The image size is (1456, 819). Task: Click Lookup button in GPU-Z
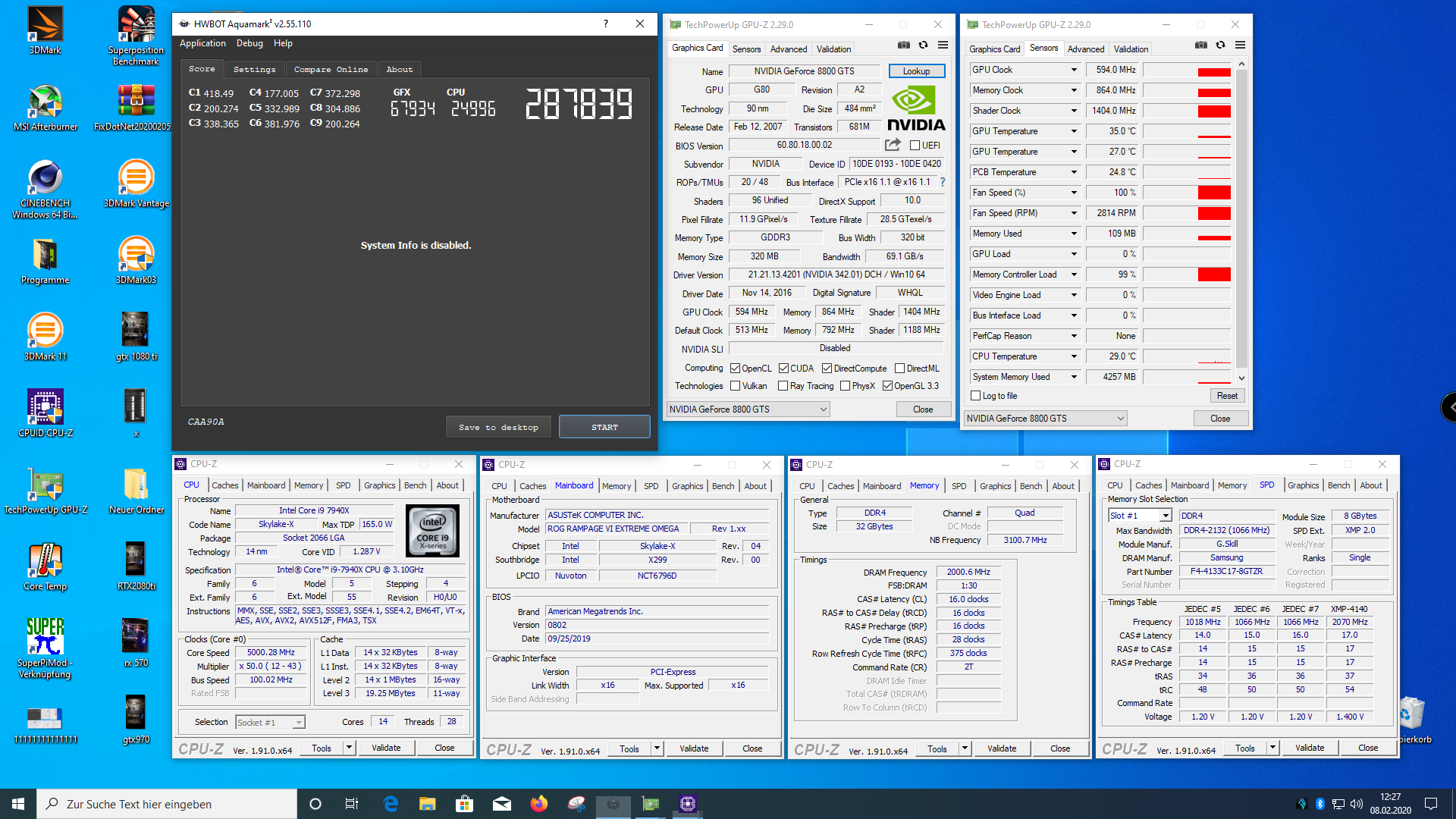(x=916, y=71)
